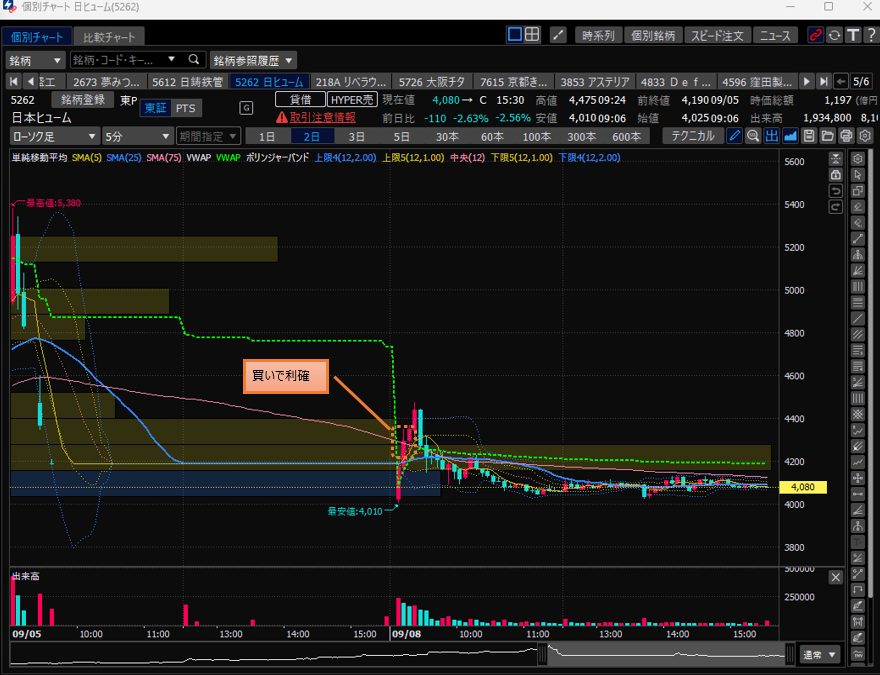Click the テクニカル button

click(x=693, y=136)
